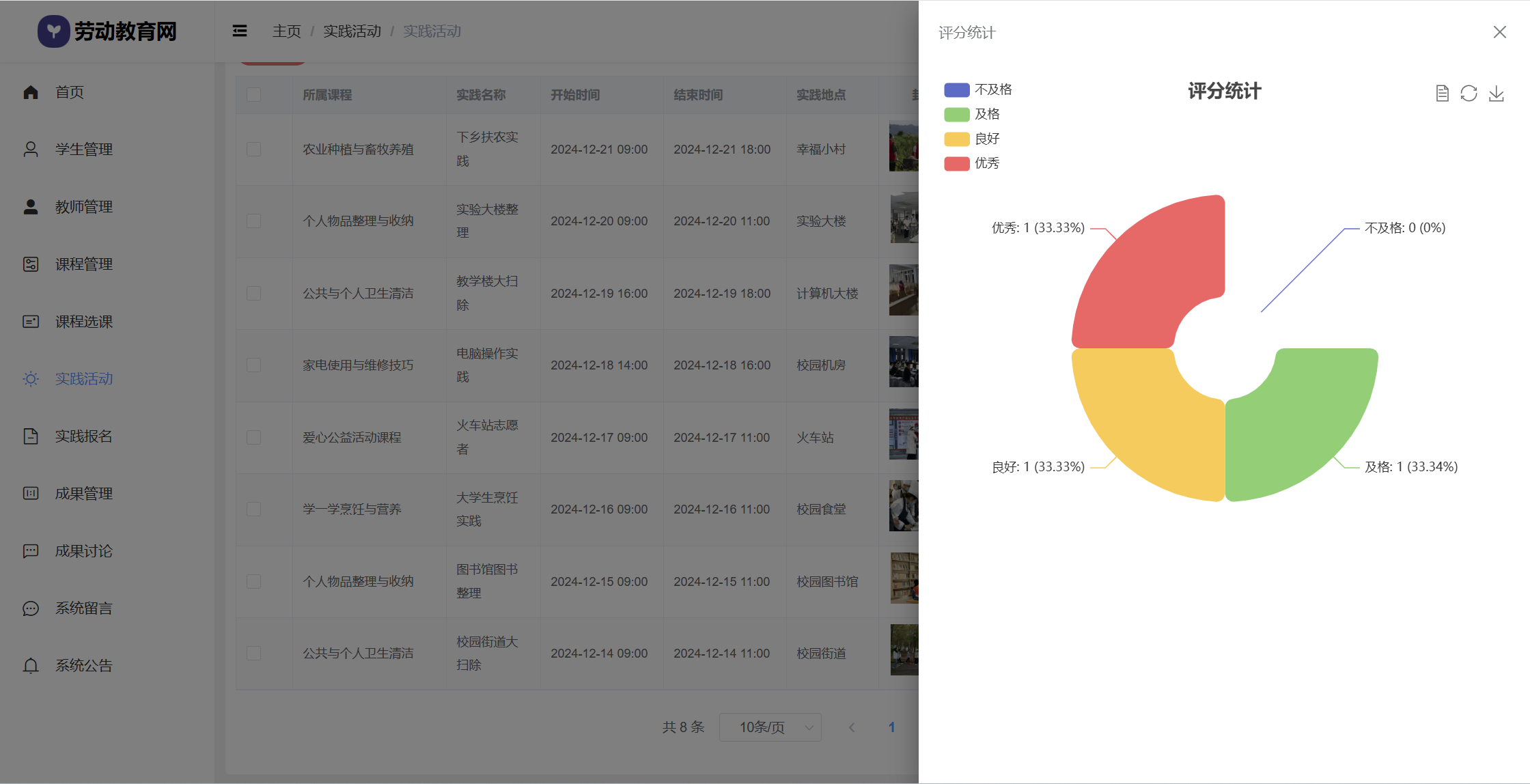Expand the 10条/页 page size dropdown

coord(770,727)
